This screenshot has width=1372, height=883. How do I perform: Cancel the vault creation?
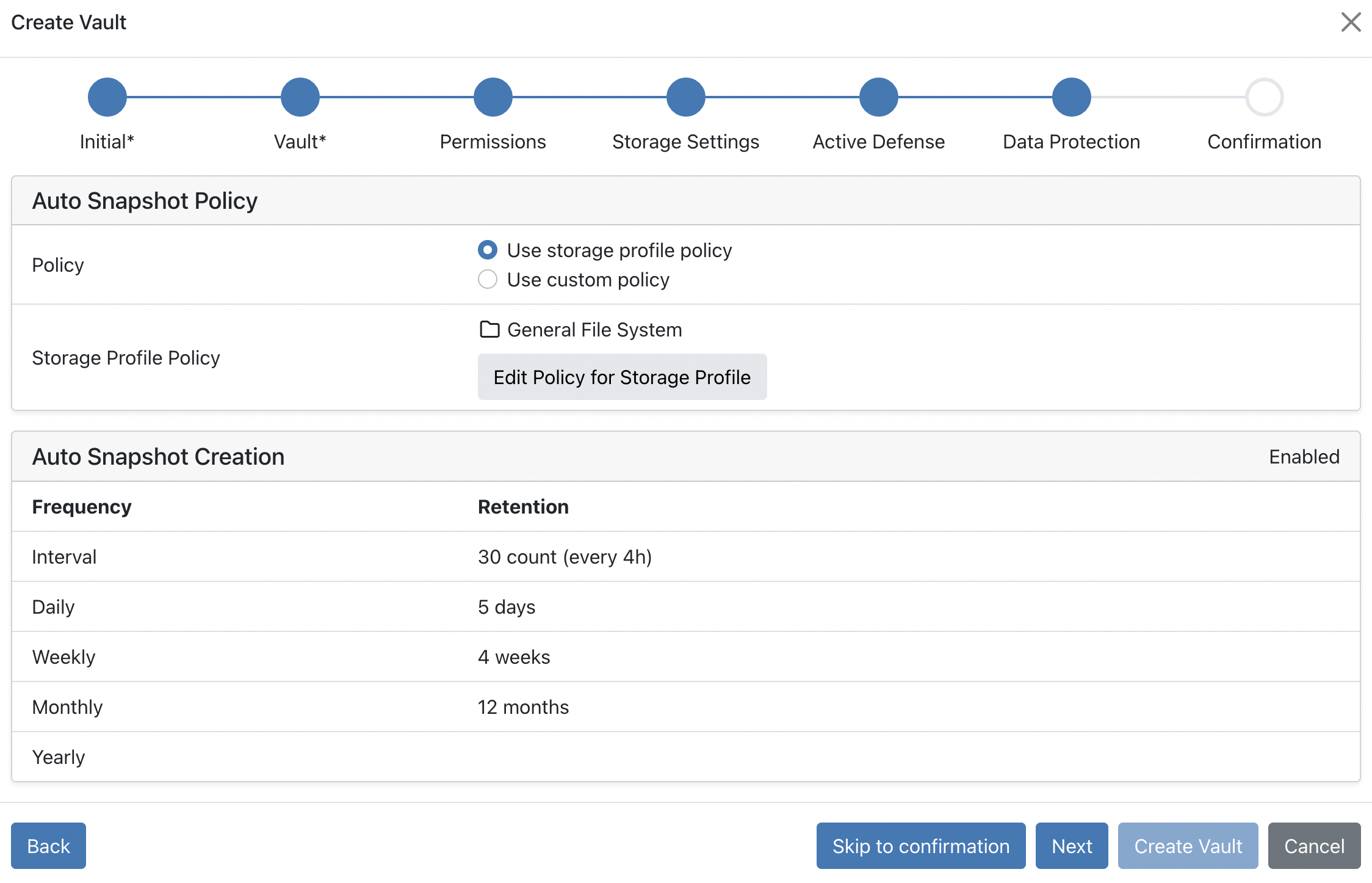1314,846
